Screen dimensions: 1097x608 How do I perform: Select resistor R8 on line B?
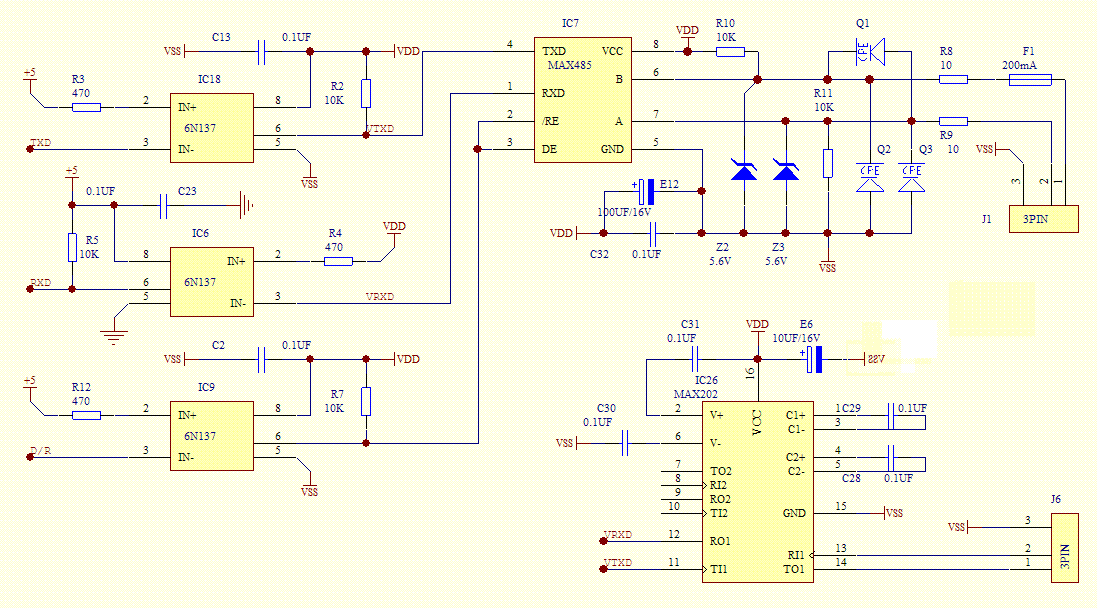point(953,79)
